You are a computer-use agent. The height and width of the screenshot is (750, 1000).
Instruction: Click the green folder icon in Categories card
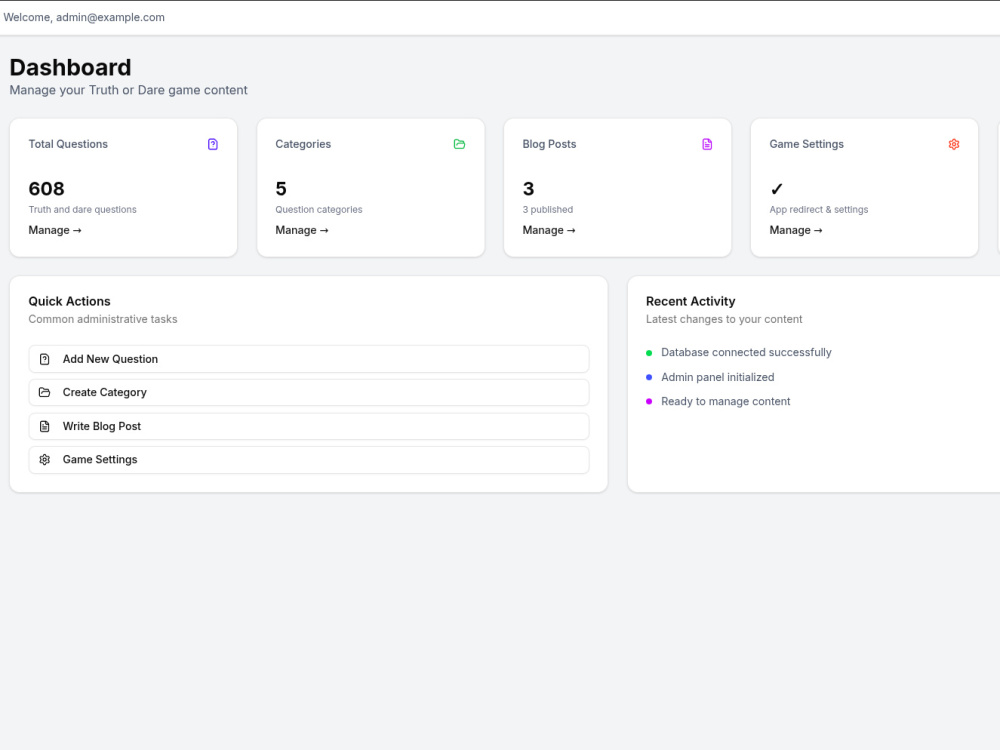point(459,144)
